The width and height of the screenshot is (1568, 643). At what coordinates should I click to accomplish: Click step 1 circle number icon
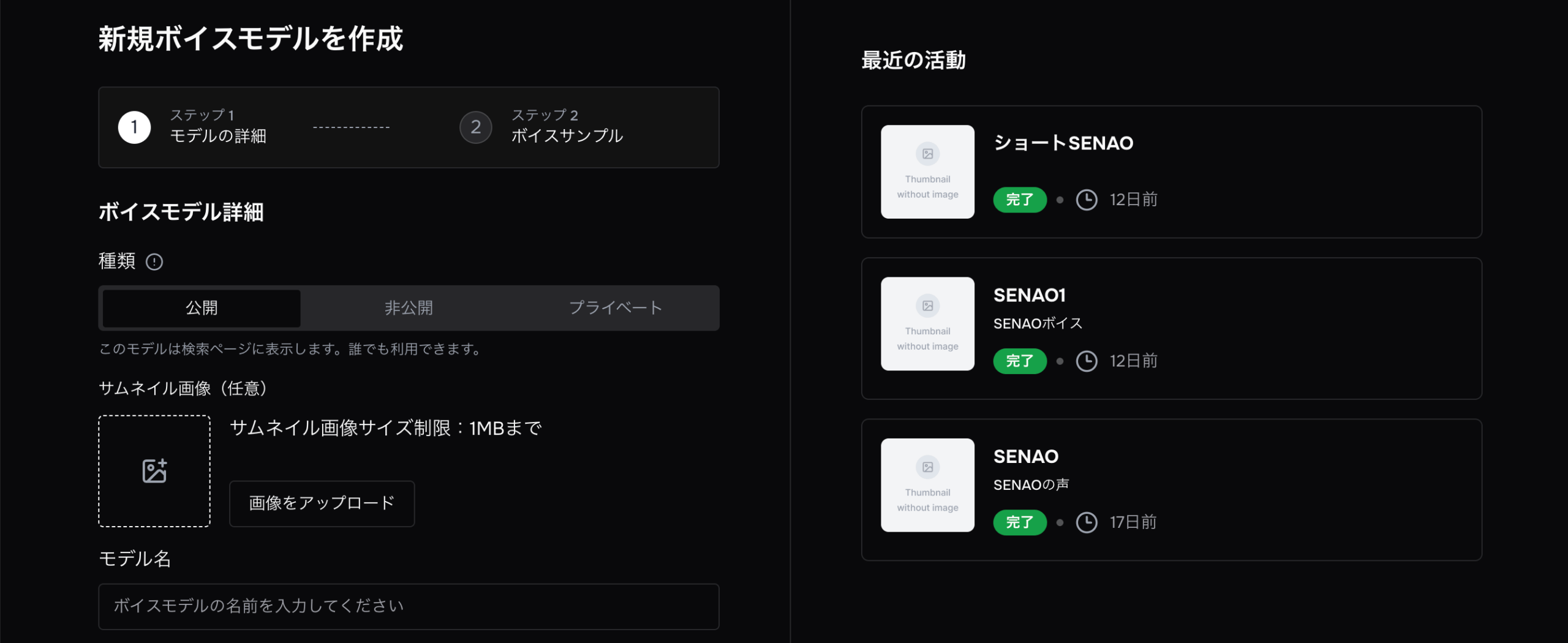click(x=134, y=127)
